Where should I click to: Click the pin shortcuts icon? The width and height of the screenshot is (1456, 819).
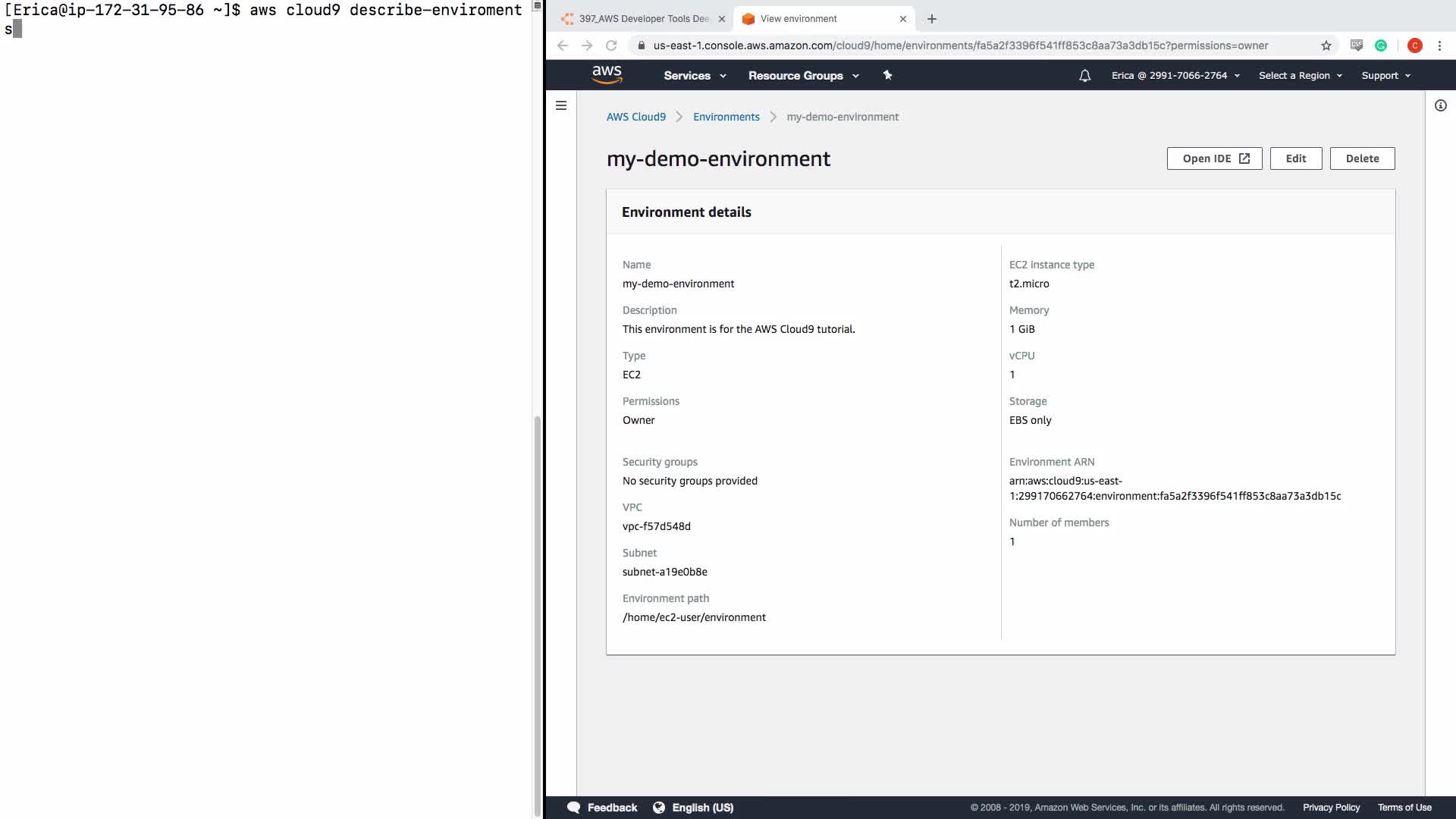(x=887, y=75)
